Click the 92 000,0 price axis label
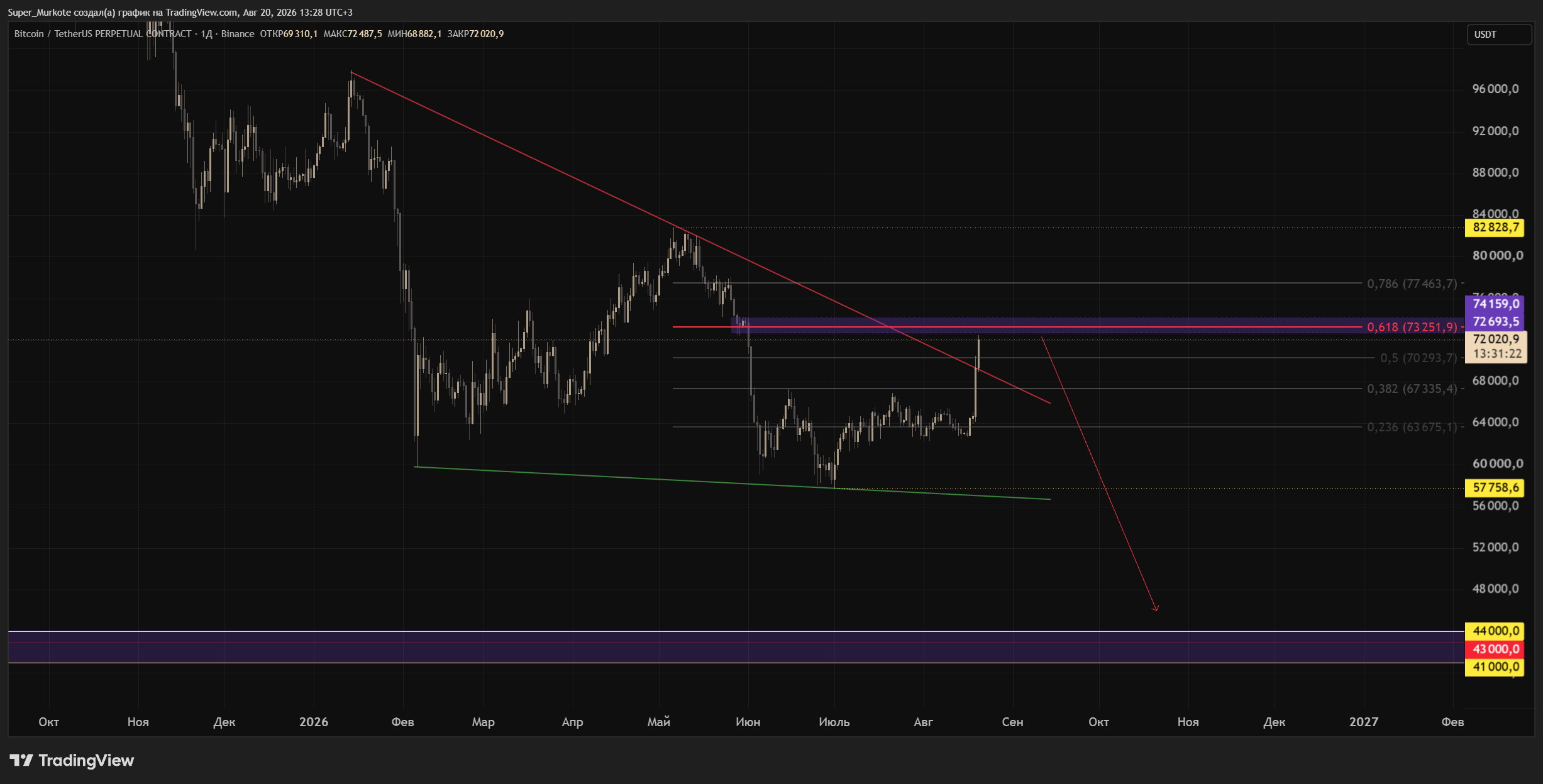This screenshot has height=784, width=1543. point(1495,131)
